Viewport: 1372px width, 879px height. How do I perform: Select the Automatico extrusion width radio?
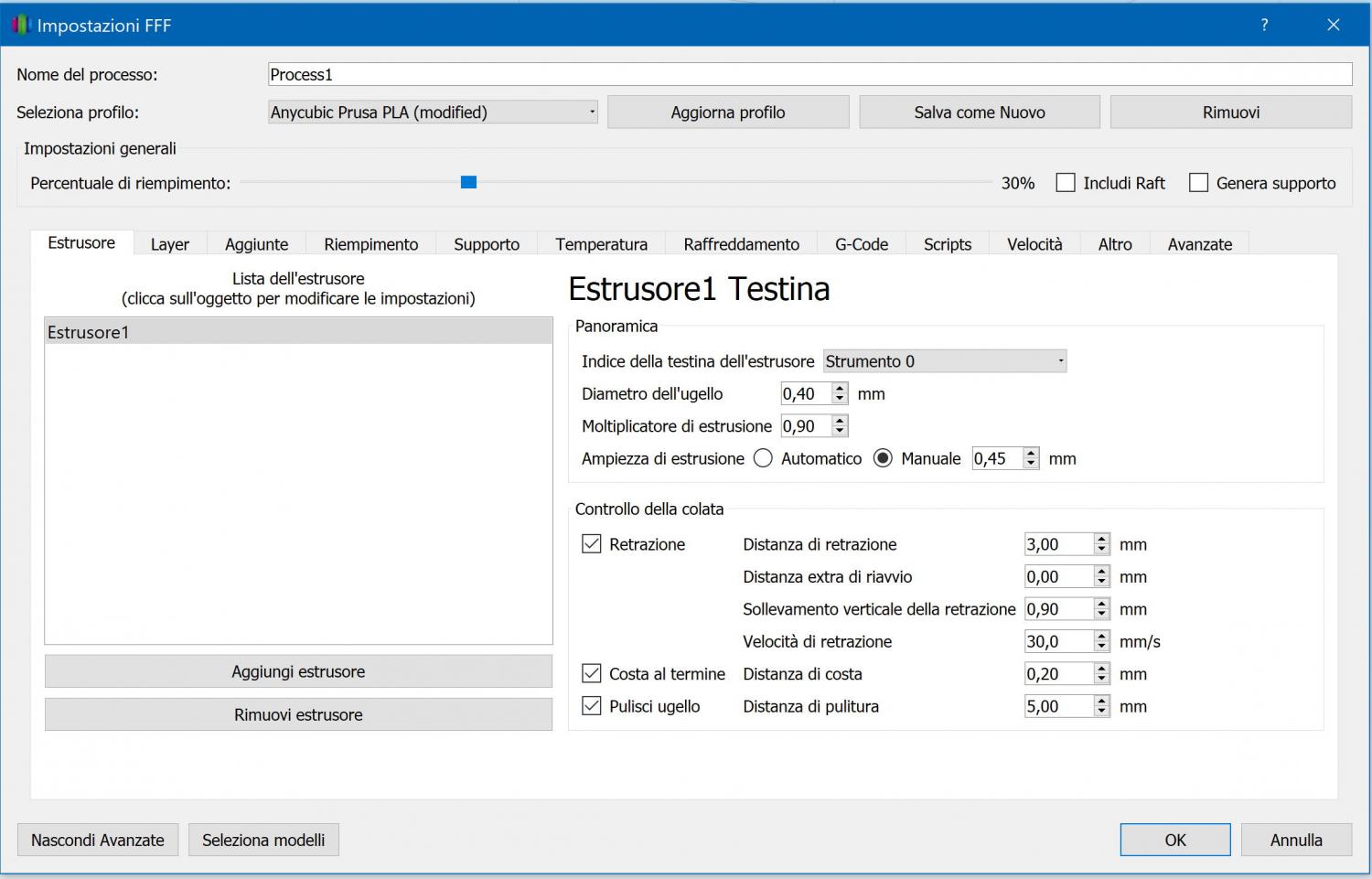click(x=763, y=458)
